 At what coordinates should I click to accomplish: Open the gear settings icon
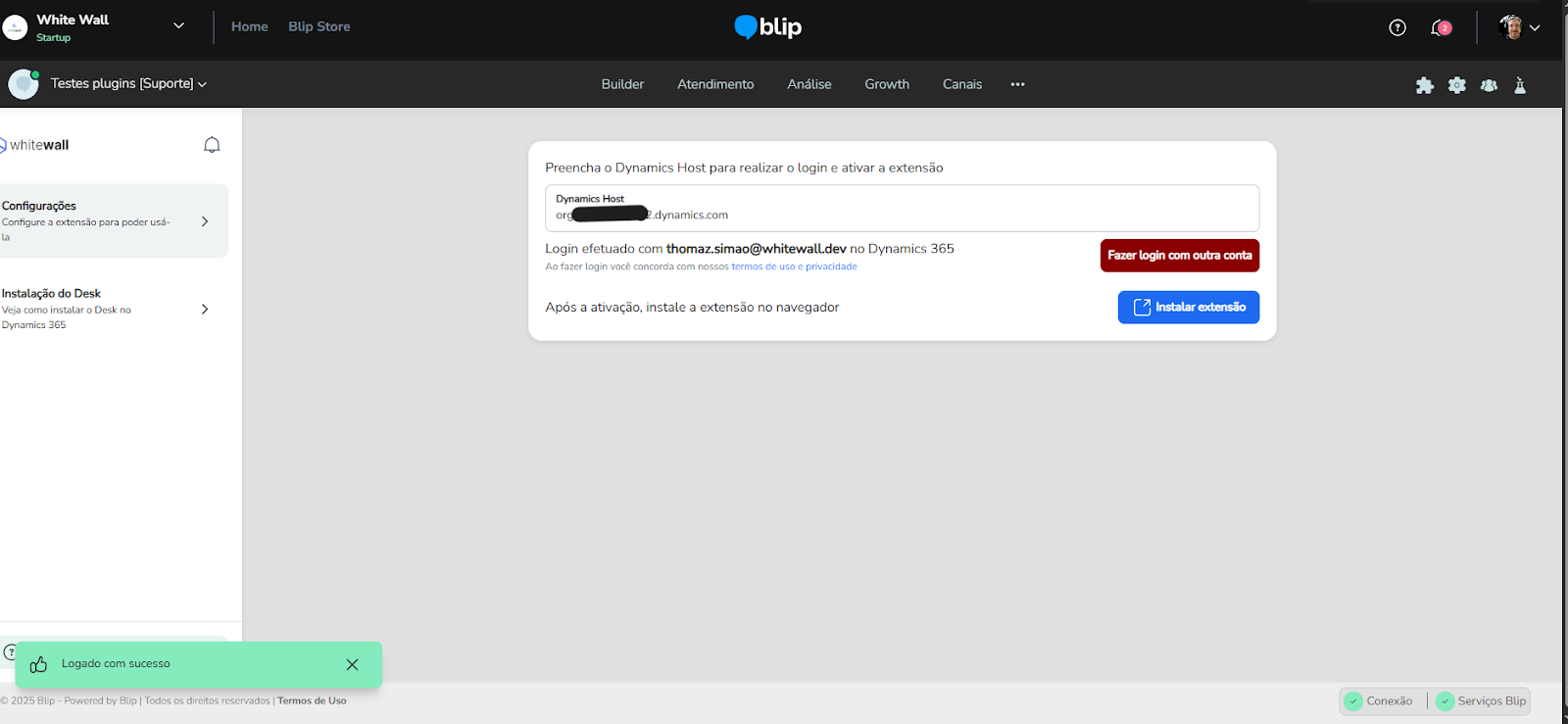[x=1457, y=85]
